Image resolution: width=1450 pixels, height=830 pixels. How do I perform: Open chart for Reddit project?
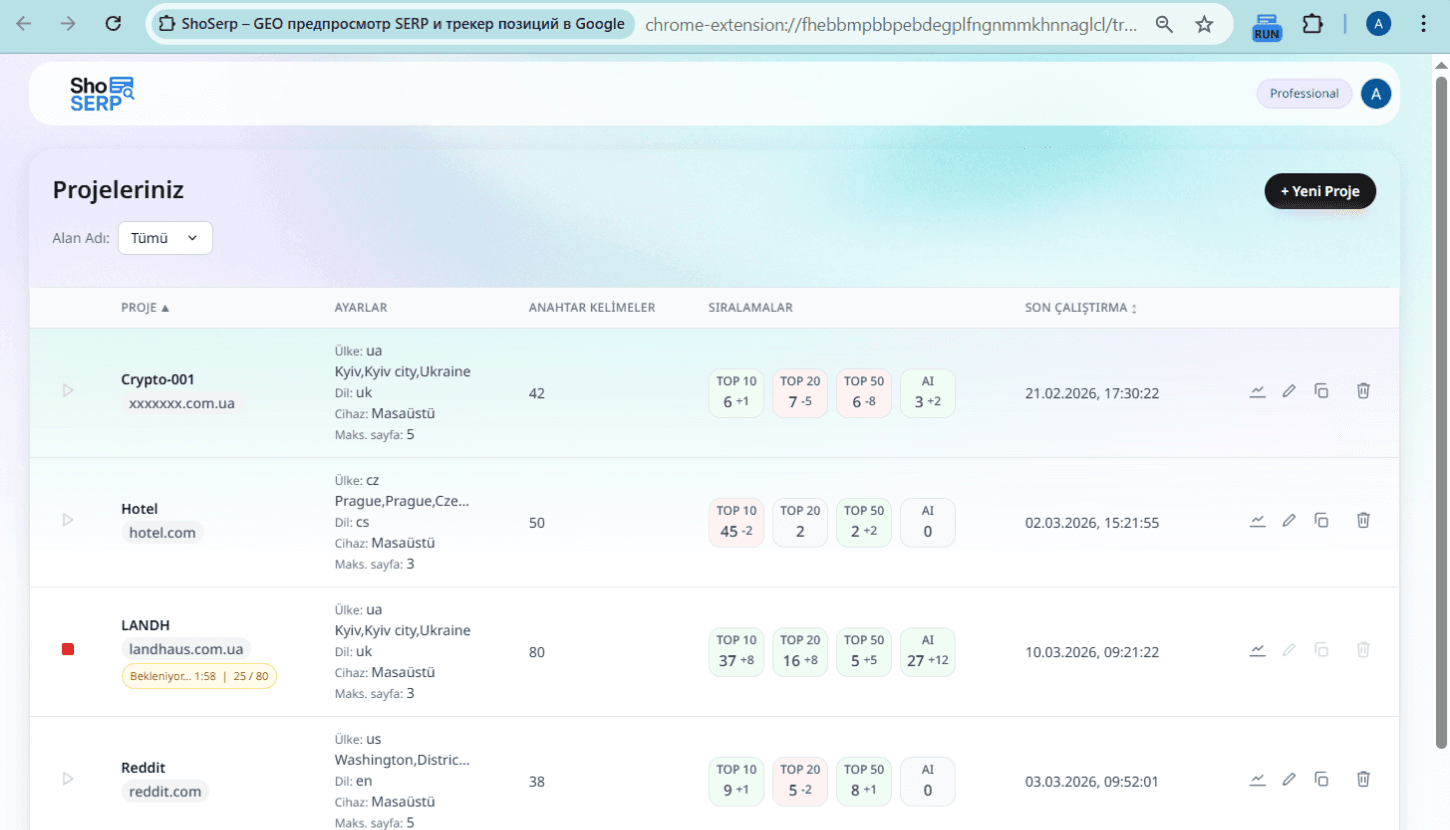[x=1258, y=779]
